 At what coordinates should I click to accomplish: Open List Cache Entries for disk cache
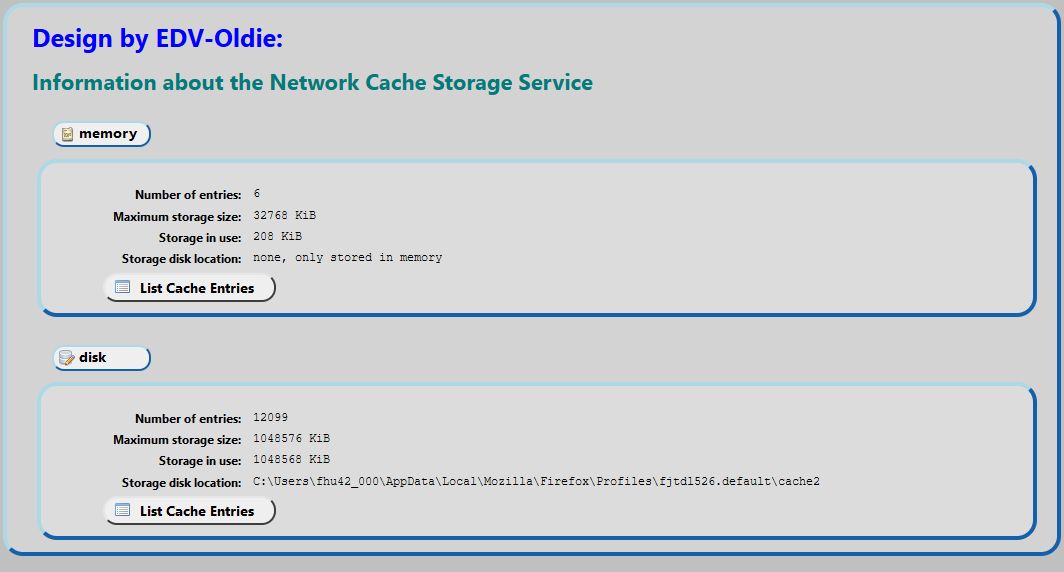pyautogui.click(x=190, y=511)
